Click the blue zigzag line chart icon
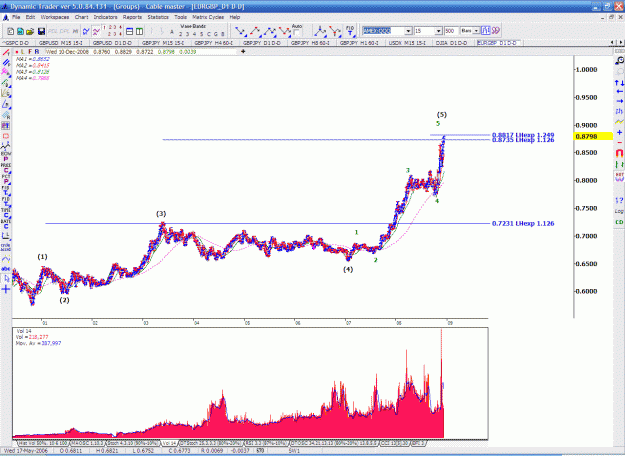 point(86,31)
